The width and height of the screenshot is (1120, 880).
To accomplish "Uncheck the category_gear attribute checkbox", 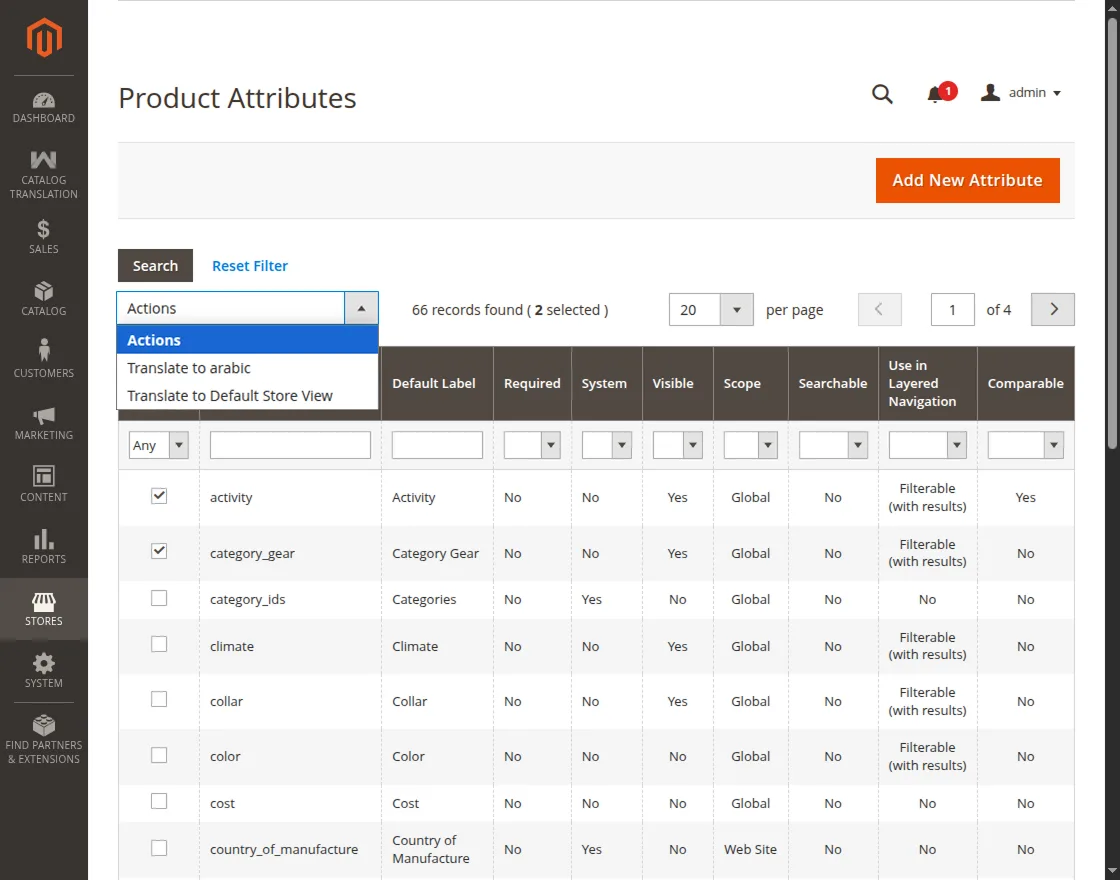I will pyautogui.click(x=159, y=551).
